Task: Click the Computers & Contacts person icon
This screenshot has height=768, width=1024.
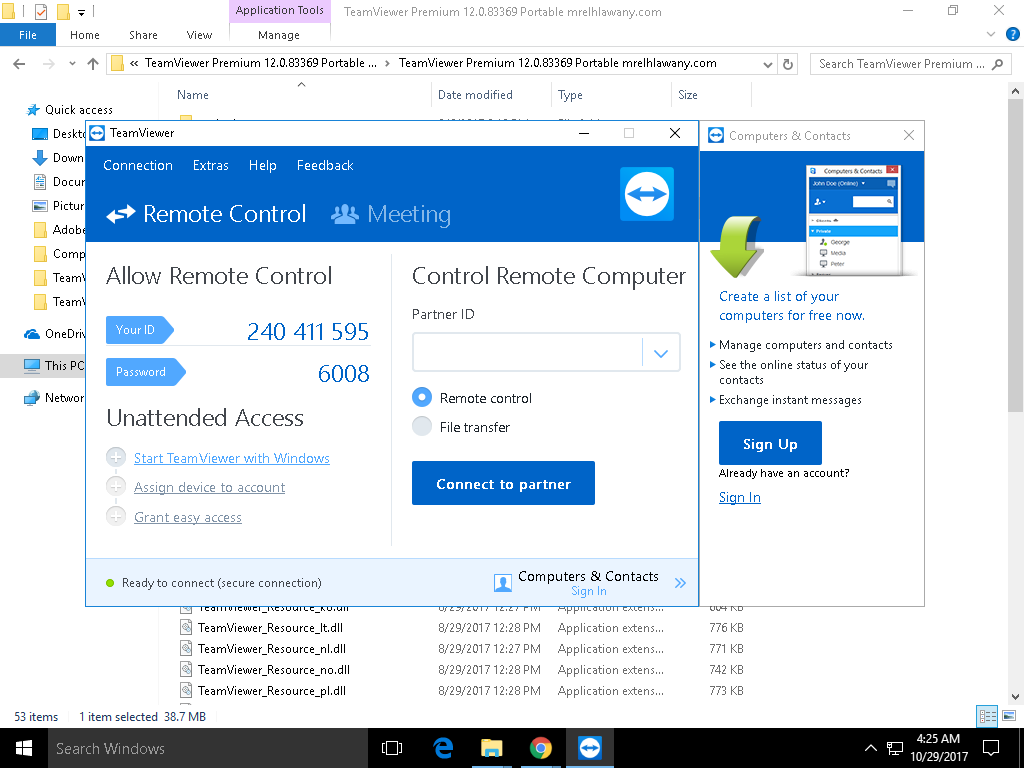Action: 503,583
